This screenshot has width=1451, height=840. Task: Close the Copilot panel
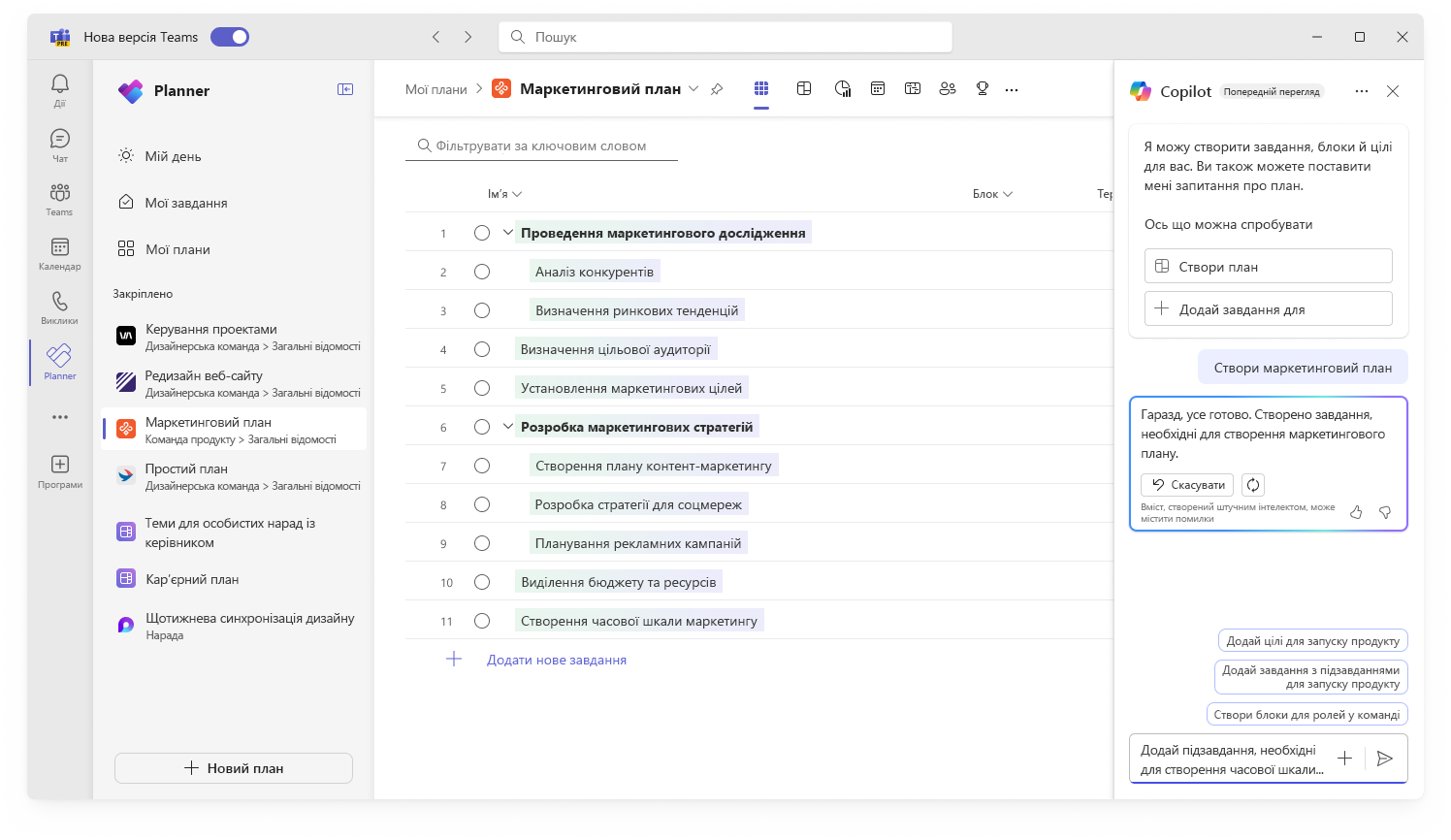1393,91
